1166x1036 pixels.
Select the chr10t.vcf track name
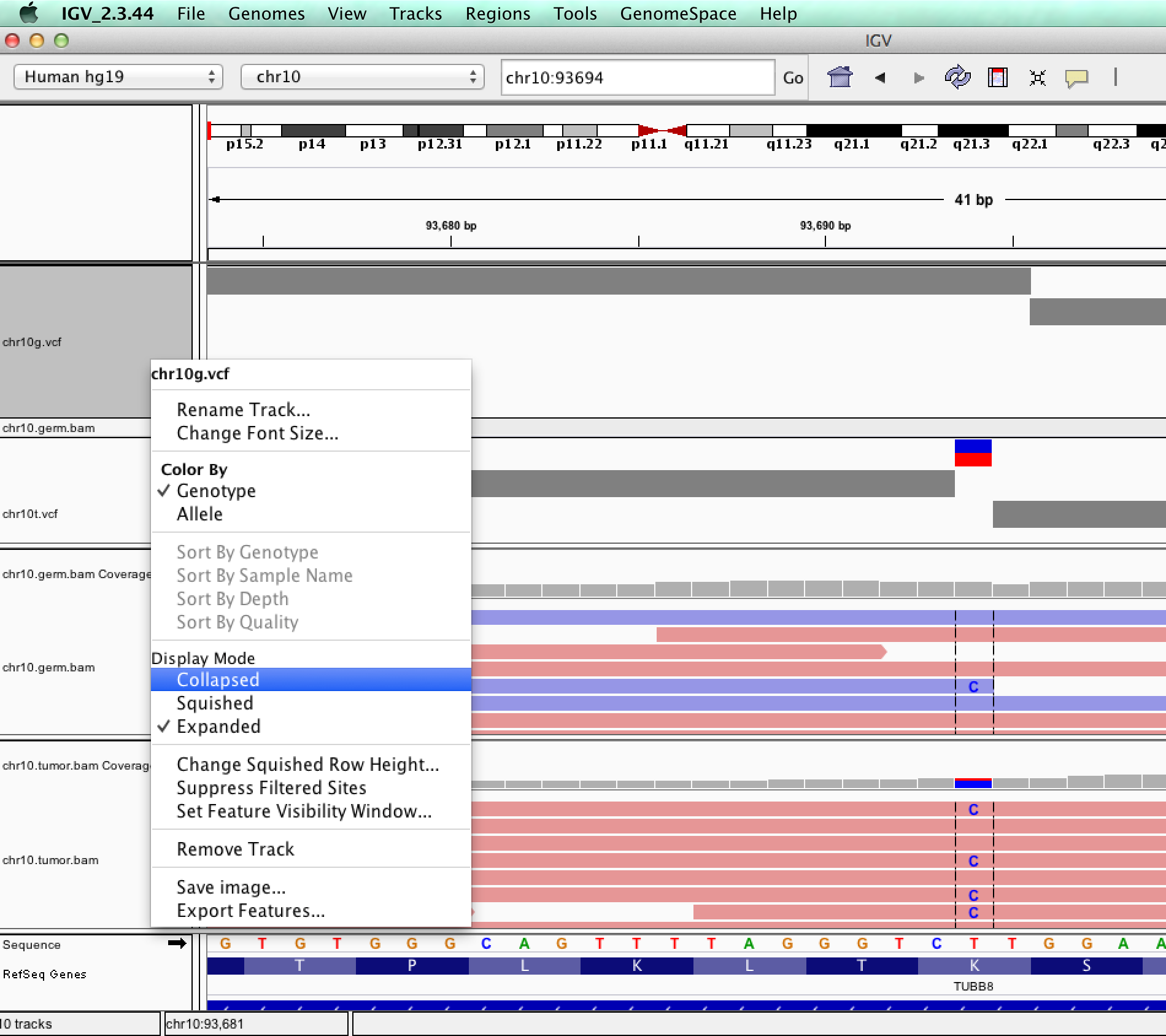coord(30,514)
